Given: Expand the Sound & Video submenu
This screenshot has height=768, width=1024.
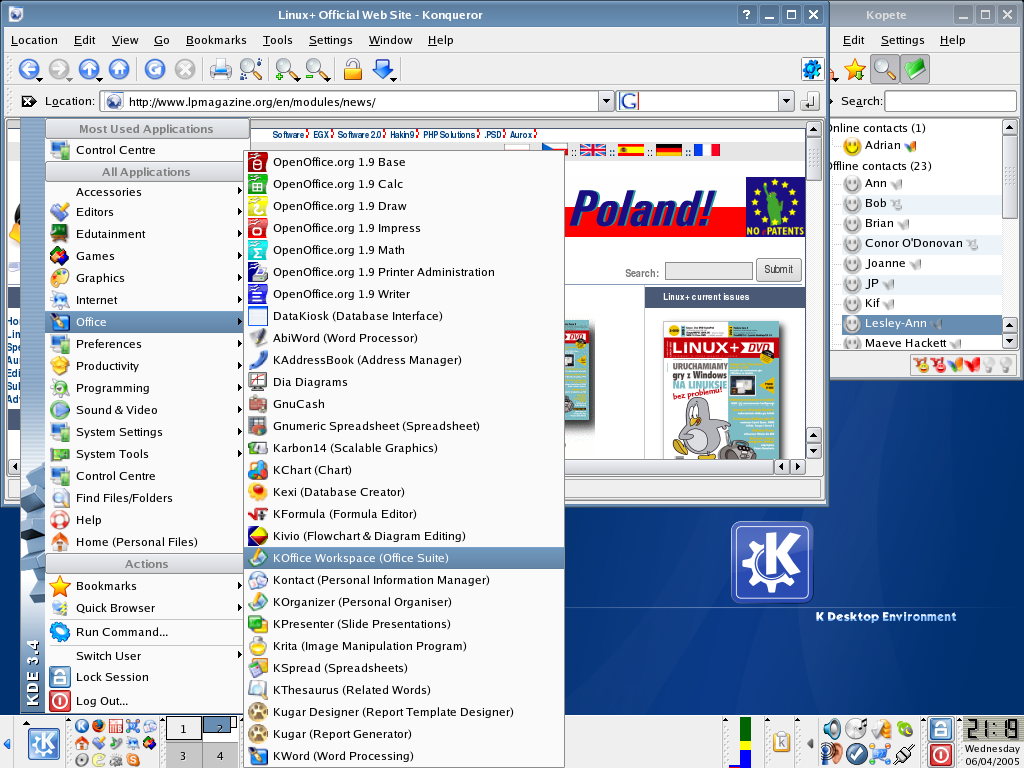Looking at the screenshot, I should [146, 410].
